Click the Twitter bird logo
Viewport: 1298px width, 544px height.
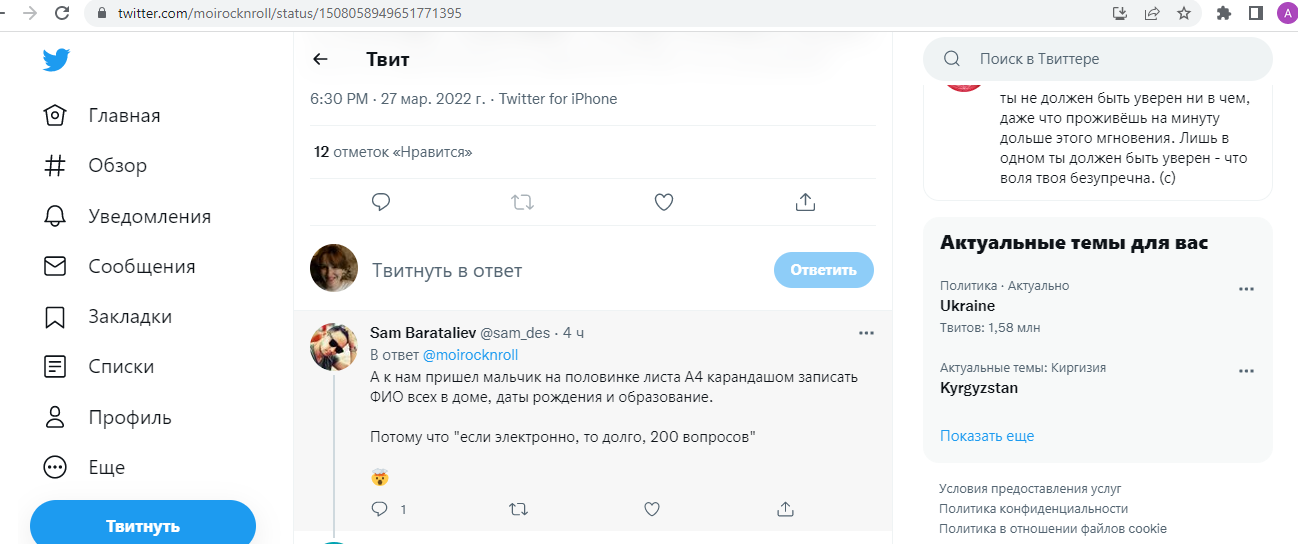(56, 60)
